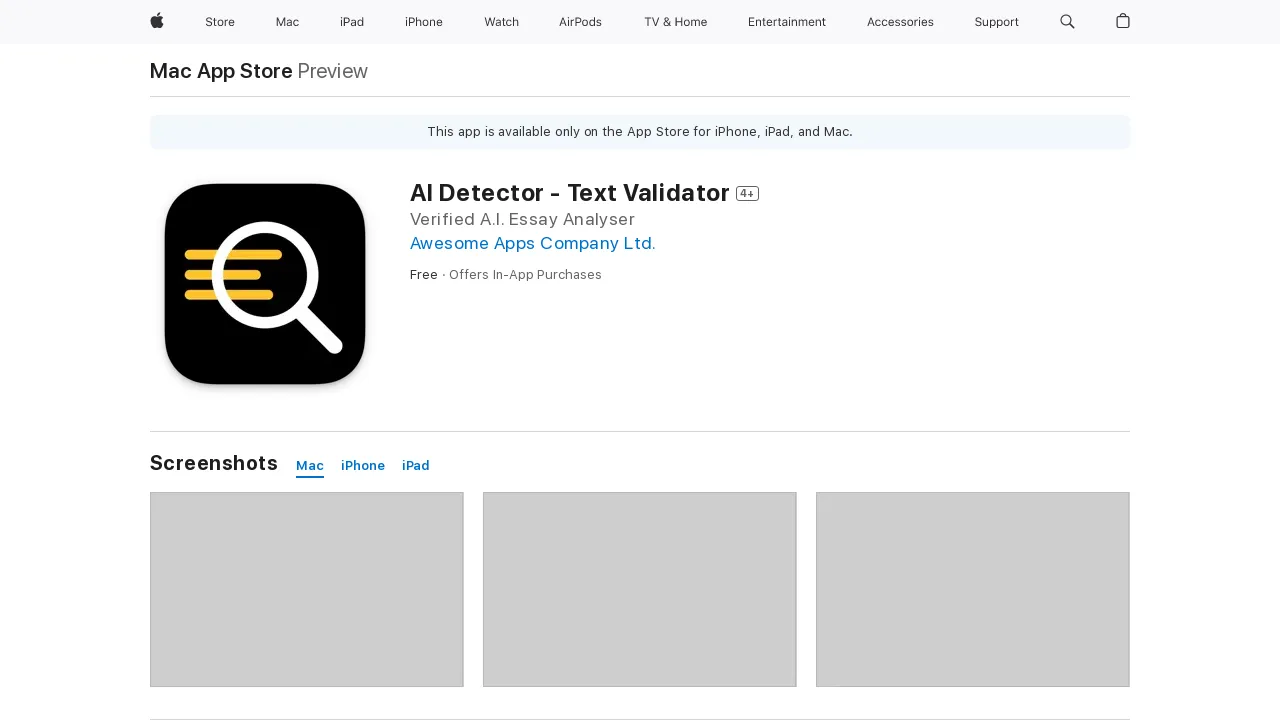Click the AI Detector - Text Validator title
This screenshot has height=720, width=1280.
pyautogui.click(x=570, y=193)
